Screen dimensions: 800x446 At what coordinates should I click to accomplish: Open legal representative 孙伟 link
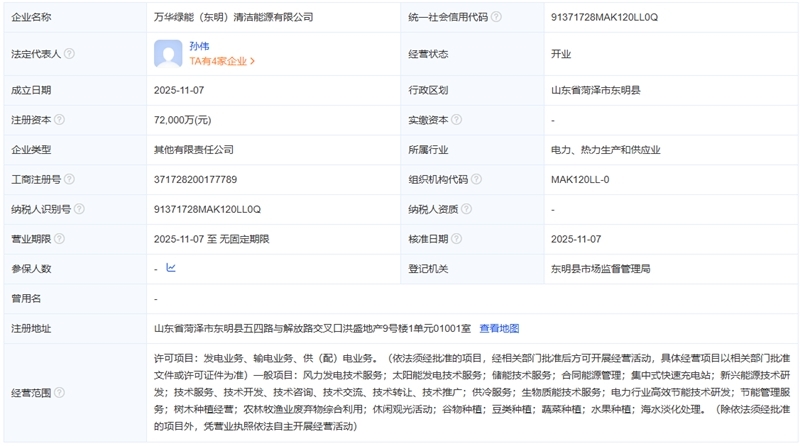click(200, 46)
